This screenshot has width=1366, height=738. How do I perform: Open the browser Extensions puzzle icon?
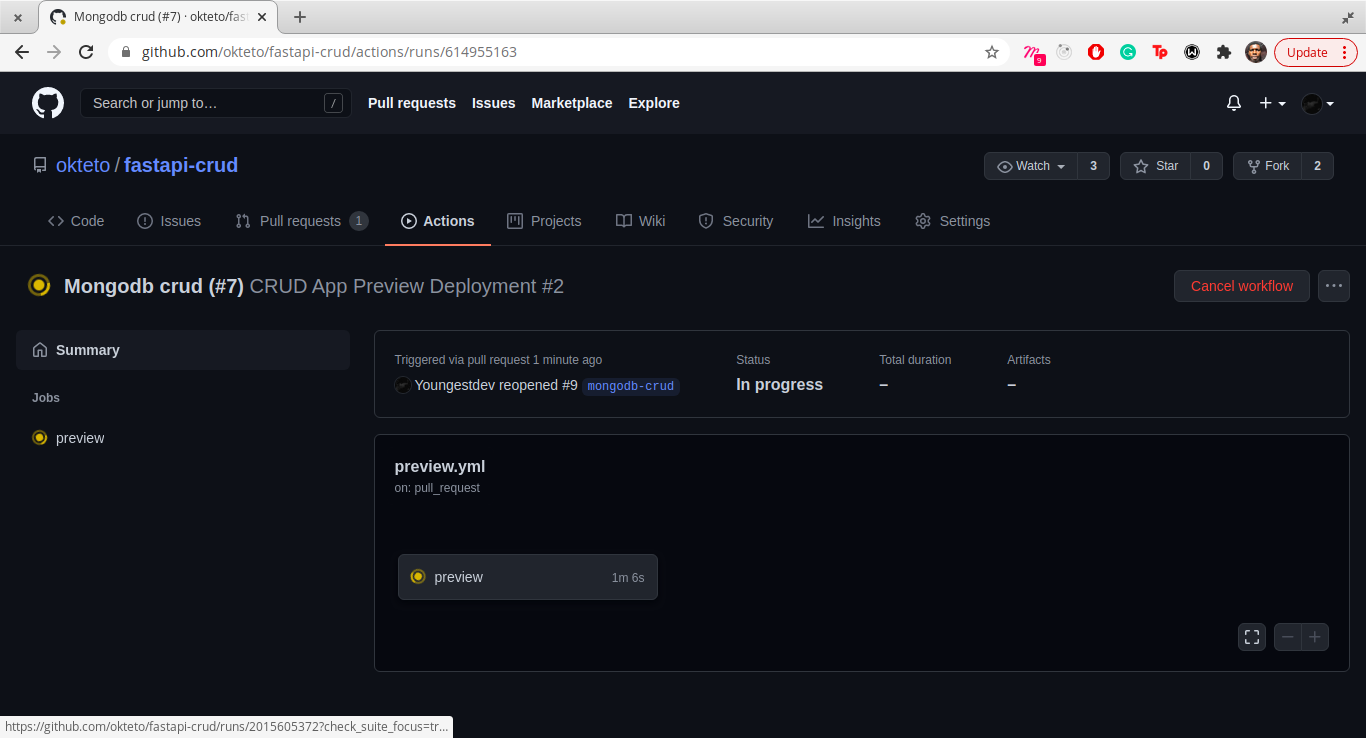pyautogui.click(x=1224, y=52)
